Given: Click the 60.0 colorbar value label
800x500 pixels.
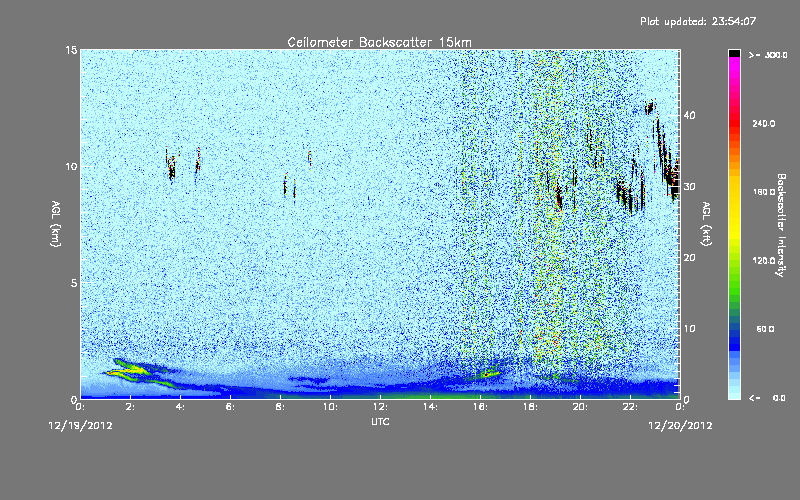Looking at the screenshot, I should tap(765, 330).
